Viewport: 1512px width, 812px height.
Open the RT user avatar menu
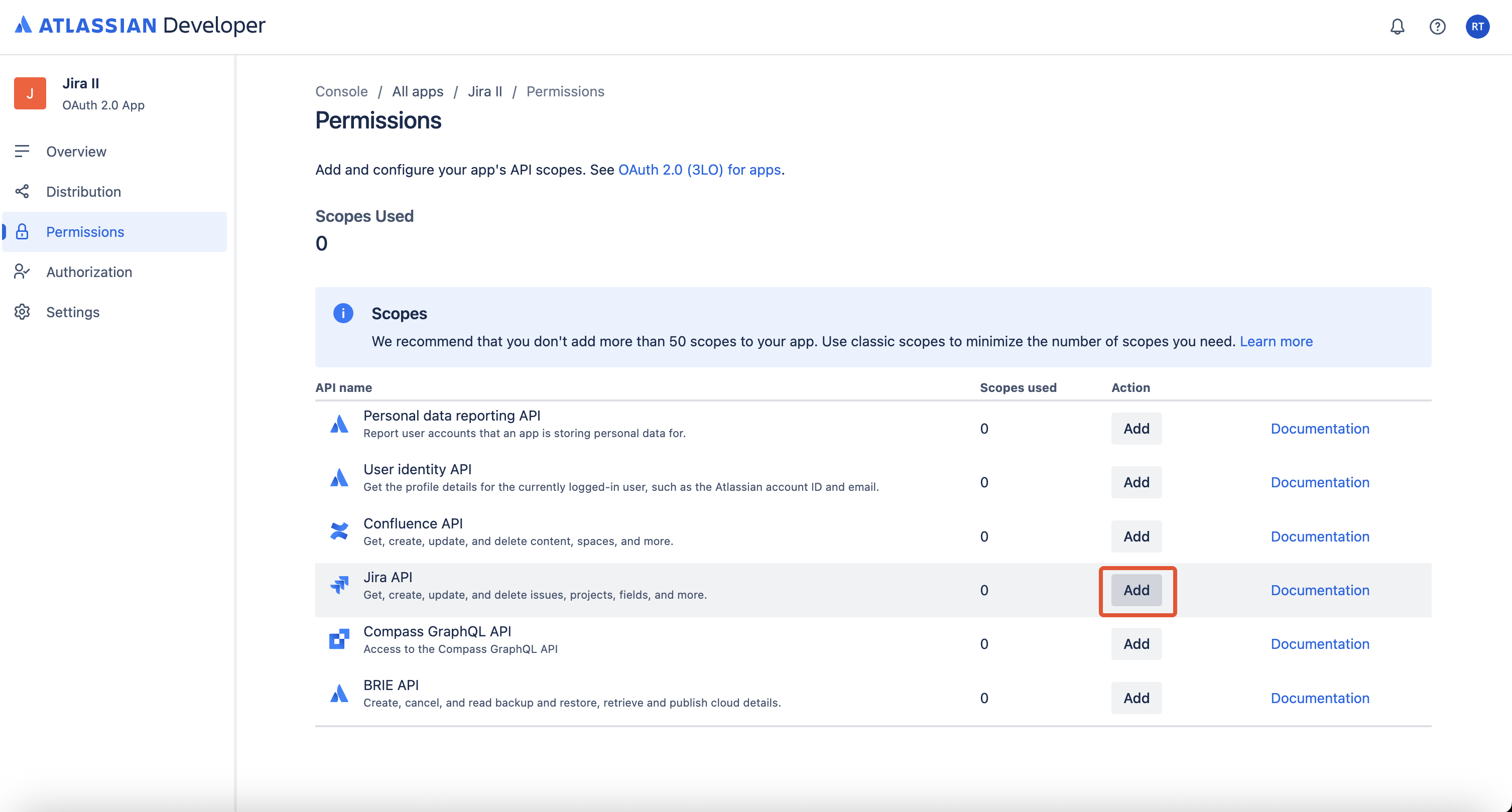click(x=1477, y=27)
